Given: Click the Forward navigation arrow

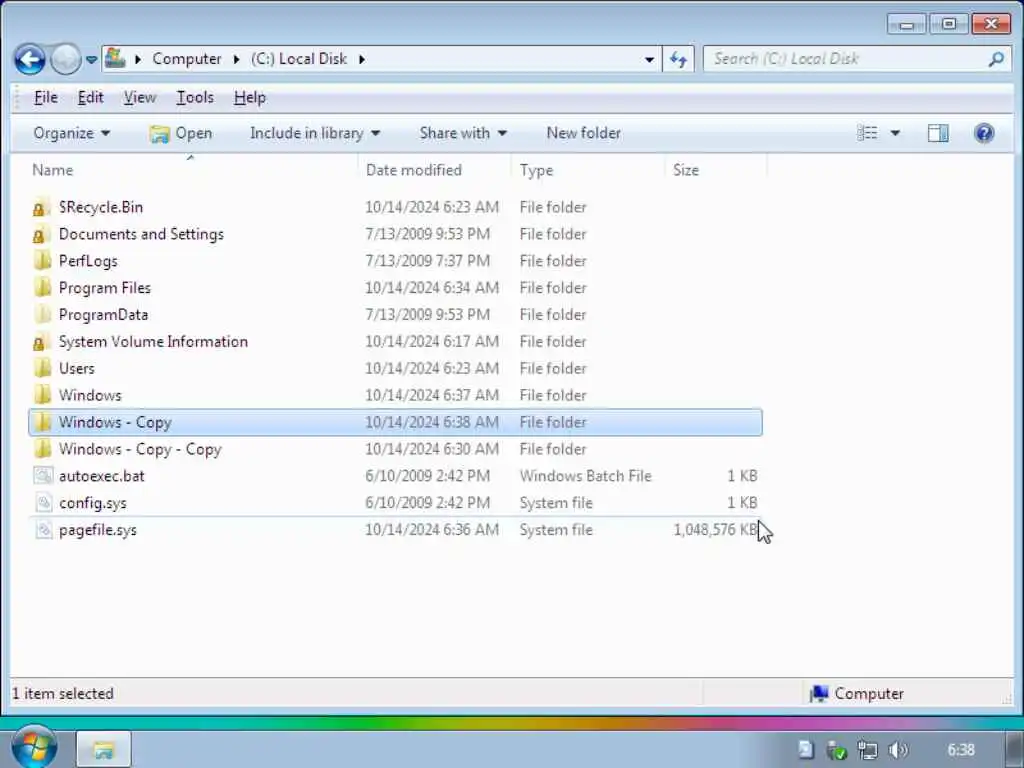Looking at the screenshot, I should [x=65, y=59].
